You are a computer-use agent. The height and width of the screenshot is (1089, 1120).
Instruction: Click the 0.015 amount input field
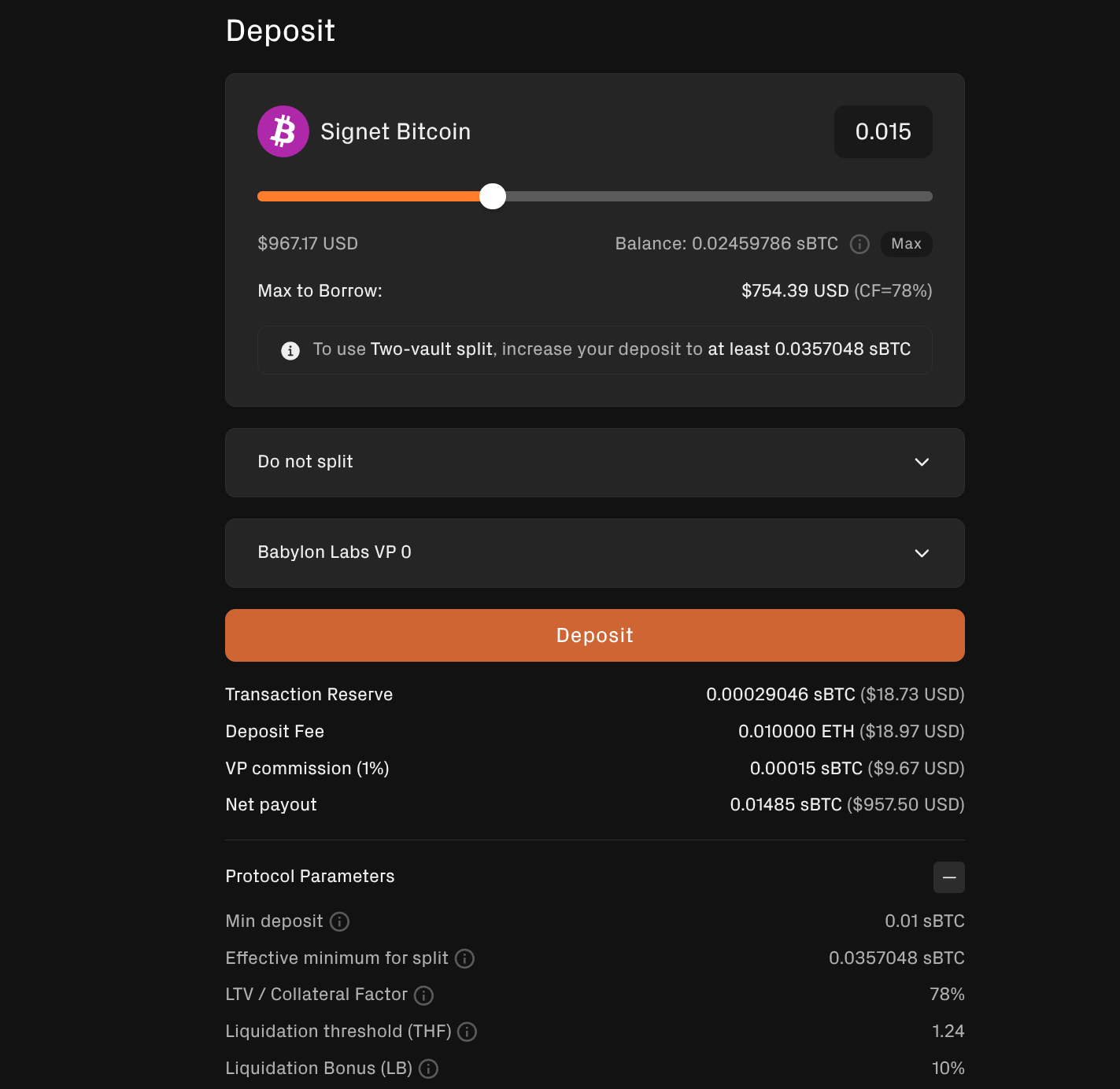(x=883, y=131)
